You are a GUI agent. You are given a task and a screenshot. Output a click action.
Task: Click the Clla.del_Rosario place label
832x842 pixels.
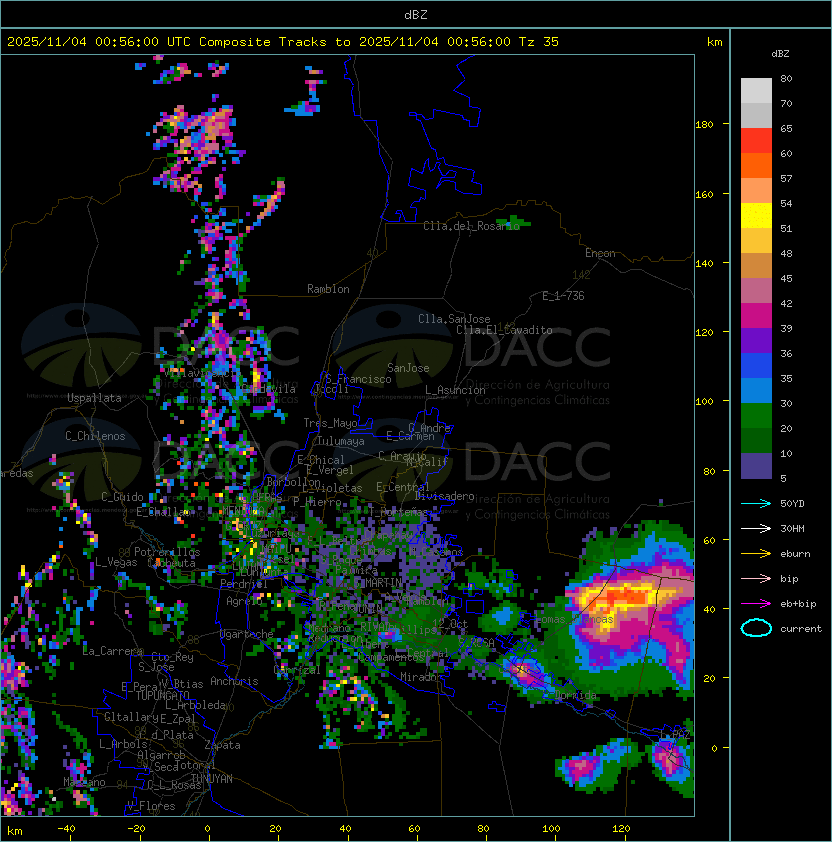tap(472, 226)
